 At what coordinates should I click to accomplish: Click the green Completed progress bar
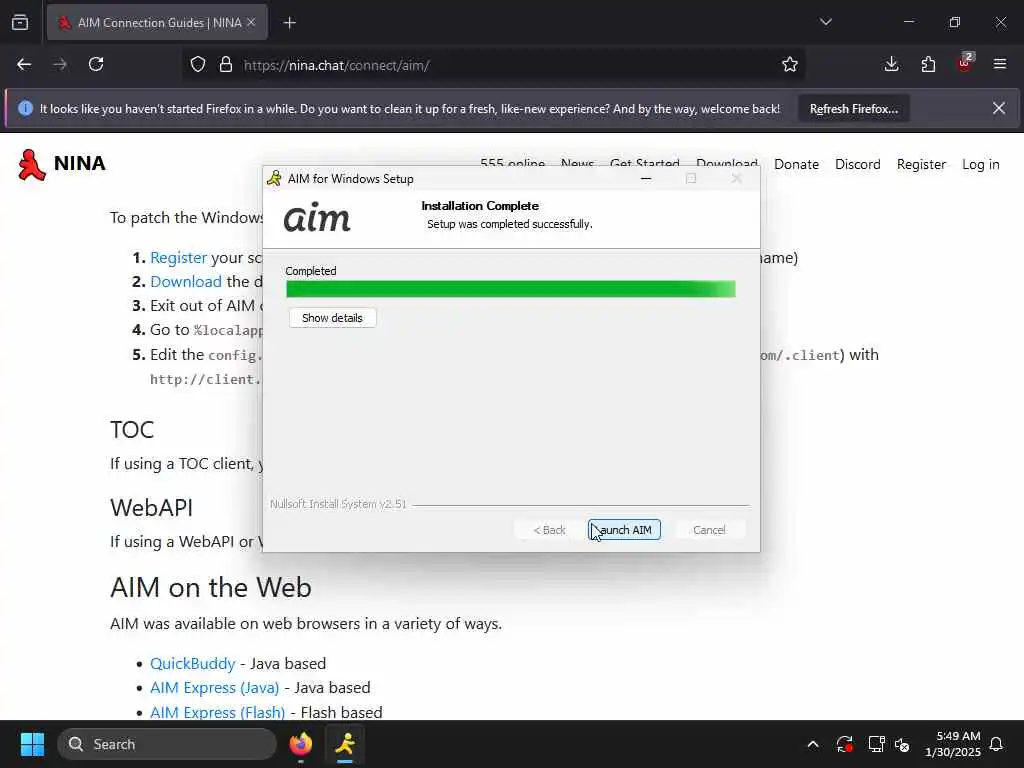point(511,289)
